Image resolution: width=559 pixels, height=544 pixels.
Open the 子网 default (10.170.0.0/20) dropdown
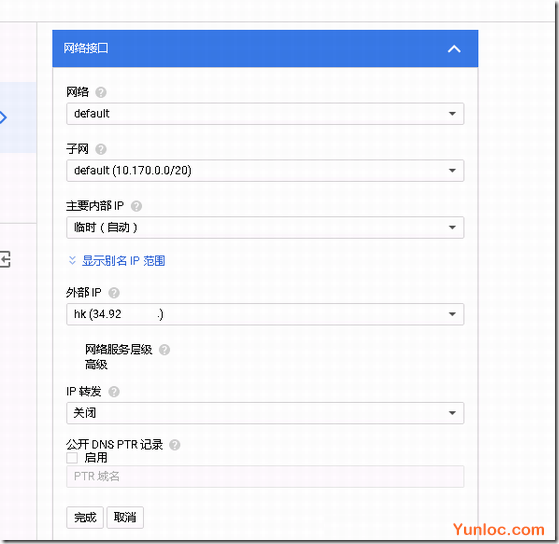coord(265,170)
